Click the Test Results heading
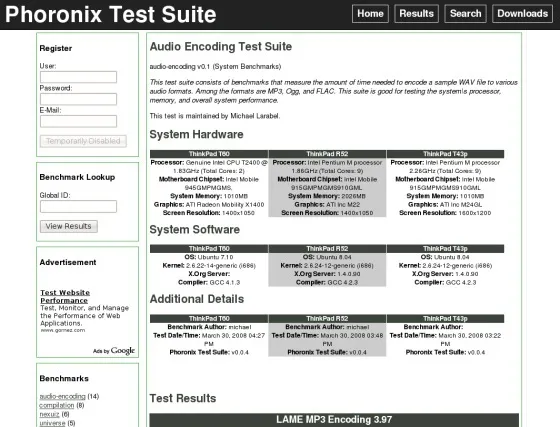 pos(183,398)
